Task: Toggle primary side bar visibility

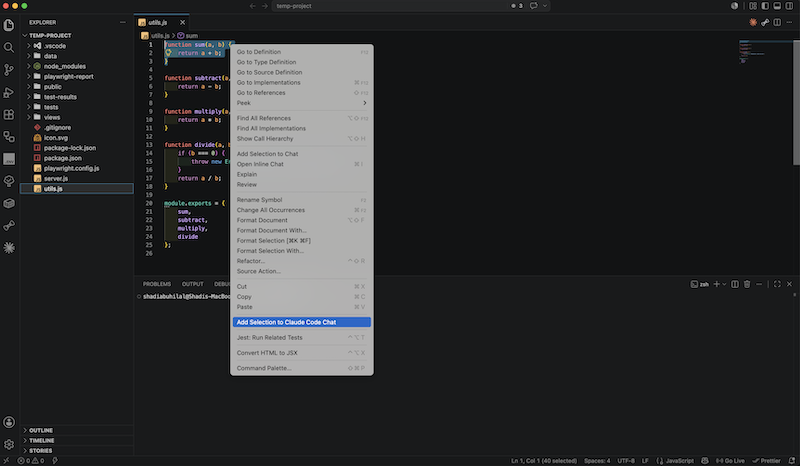Action: click(x=765, y=6)
